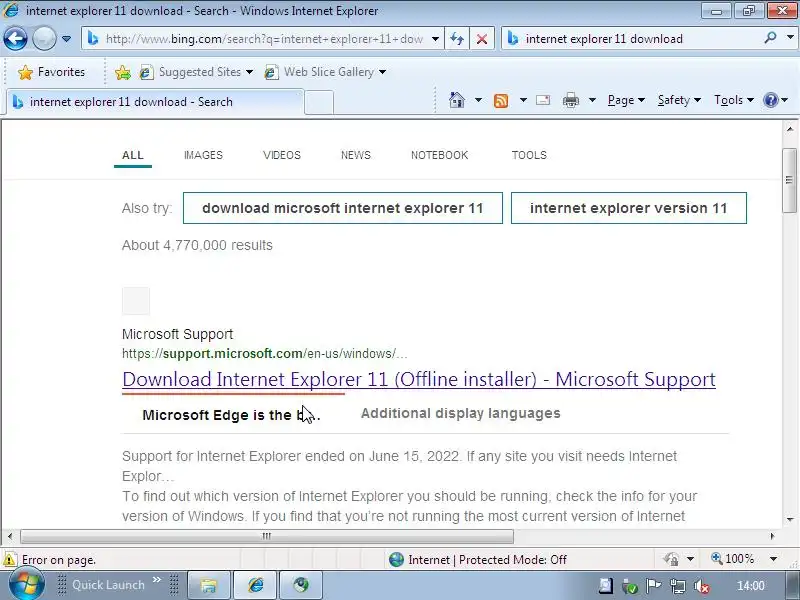Switch to the VIDEOS search tab
800x600 pixels.
click(282, 155)
